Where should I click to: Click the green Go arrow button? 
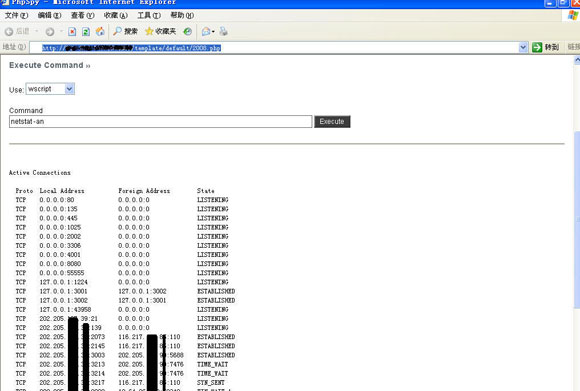pyautogui.click(x=537, y=47)
